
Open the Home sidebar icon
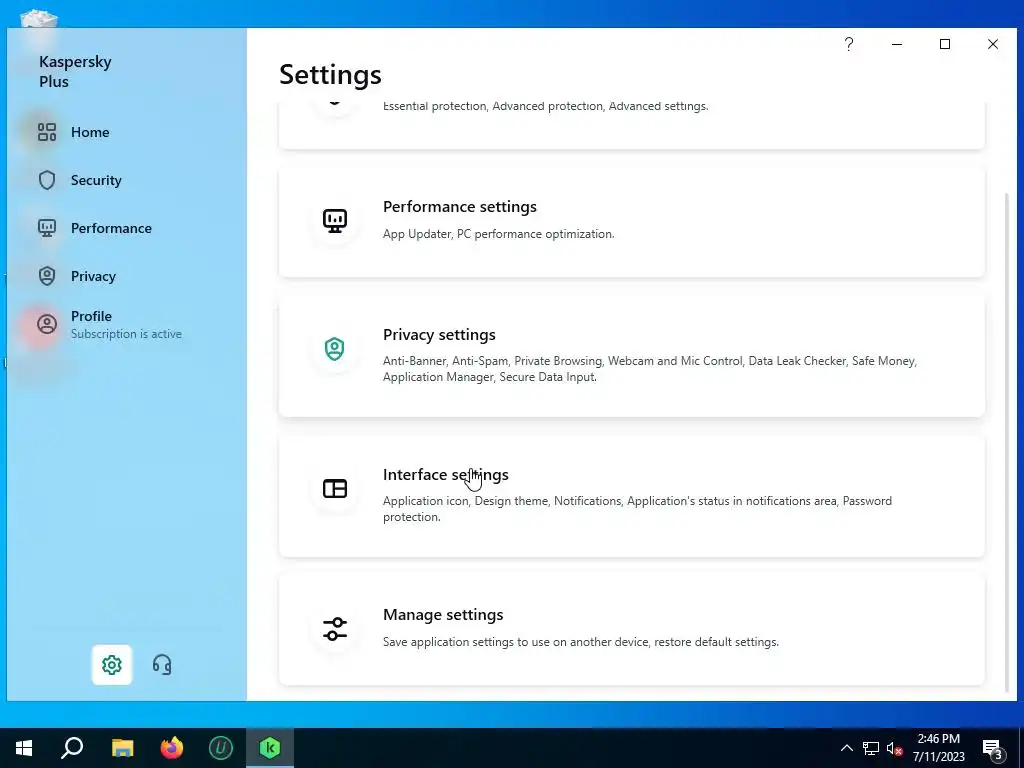pyautogui.click(x=46, y=132)
